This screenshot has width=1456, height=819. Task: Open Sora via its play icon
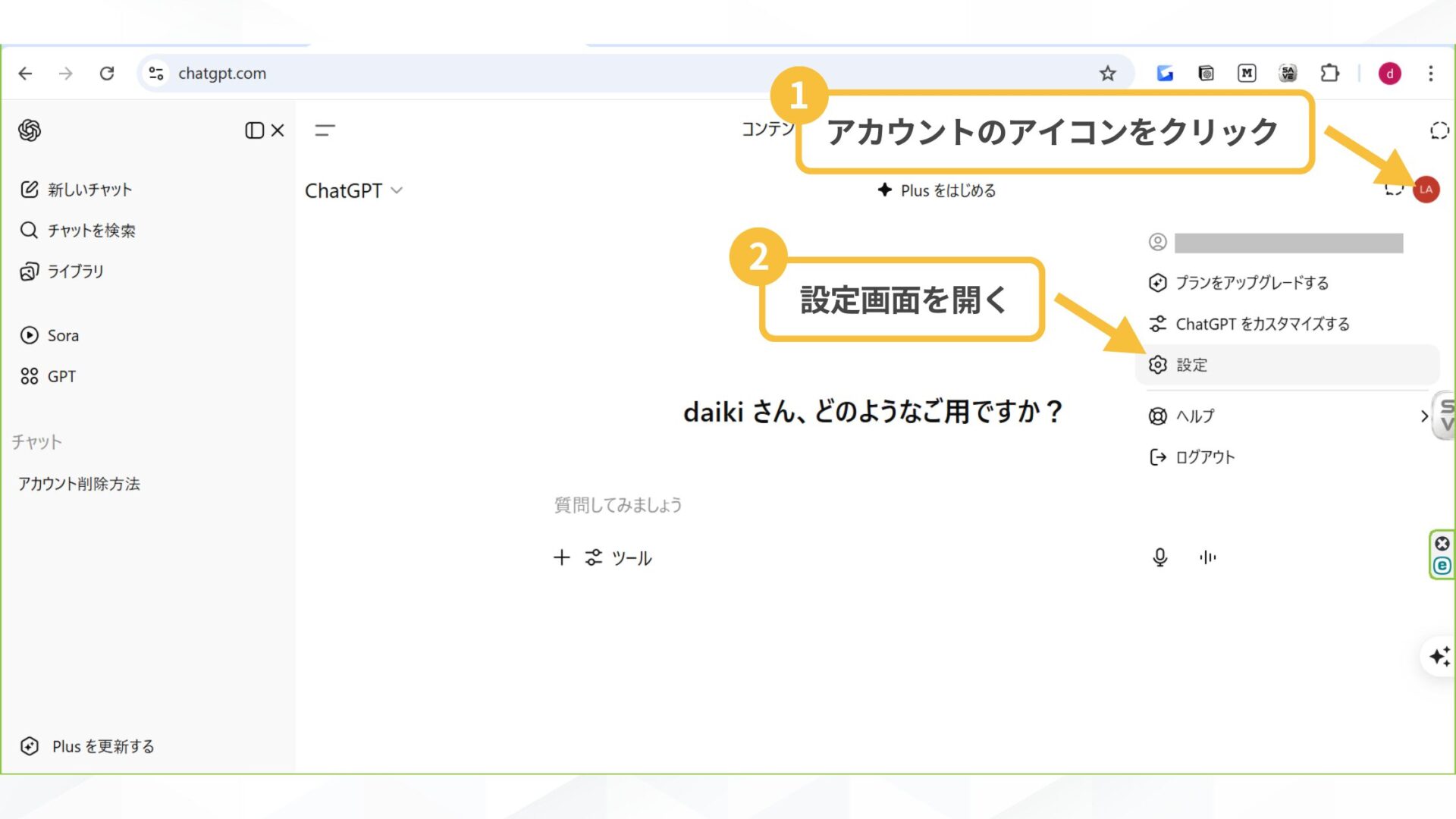29,335
